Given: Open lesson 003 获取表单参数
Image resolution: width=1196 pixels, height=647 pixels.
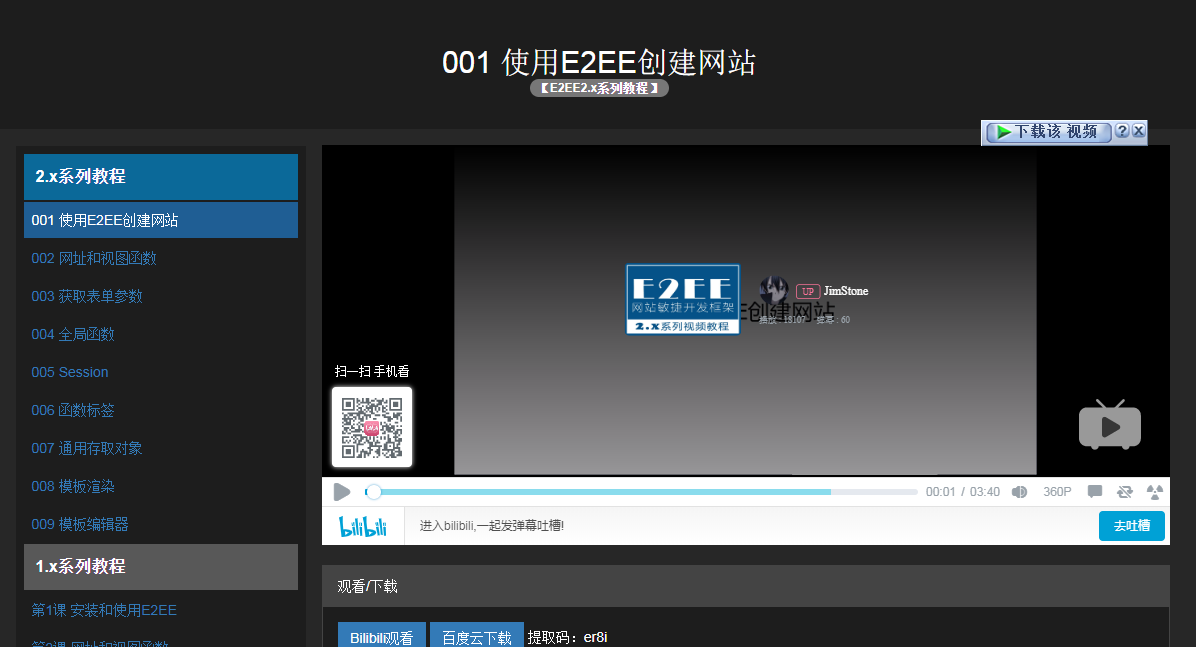Looking at the screenshot, I should [87, 297].
